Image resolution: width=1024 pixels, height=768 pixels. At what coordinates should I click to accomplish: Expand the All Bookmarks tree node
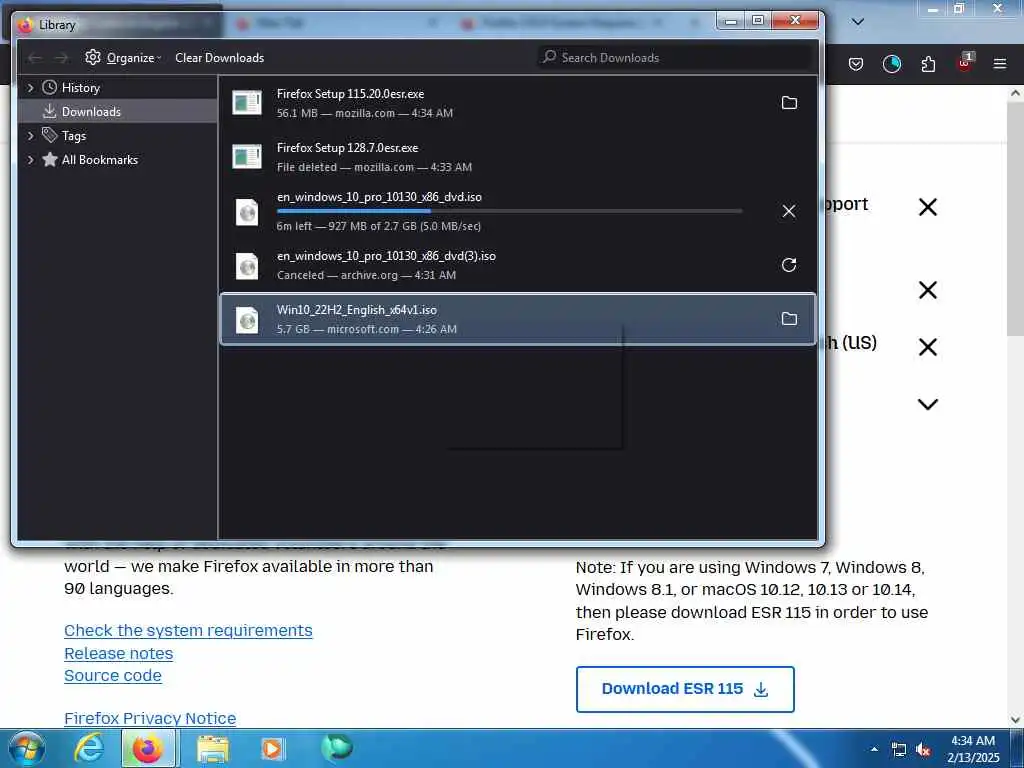[30, 159]
